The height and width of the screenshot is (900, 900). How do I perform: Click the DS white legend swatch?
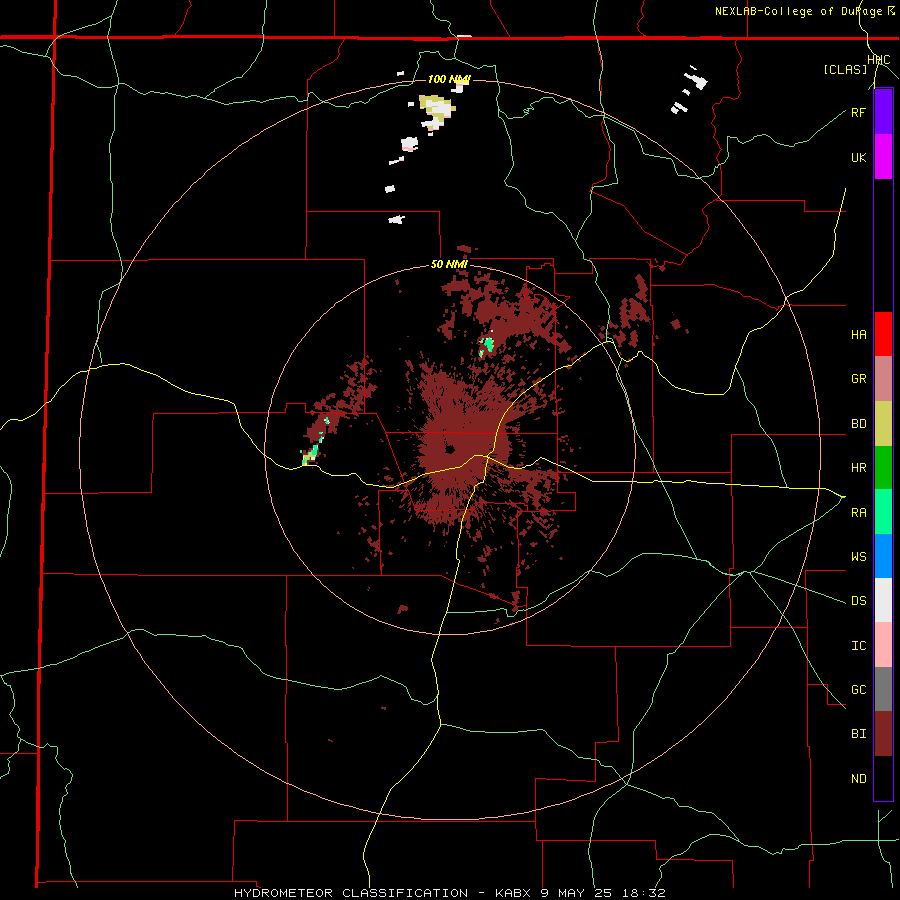click(x=883, y=600)
